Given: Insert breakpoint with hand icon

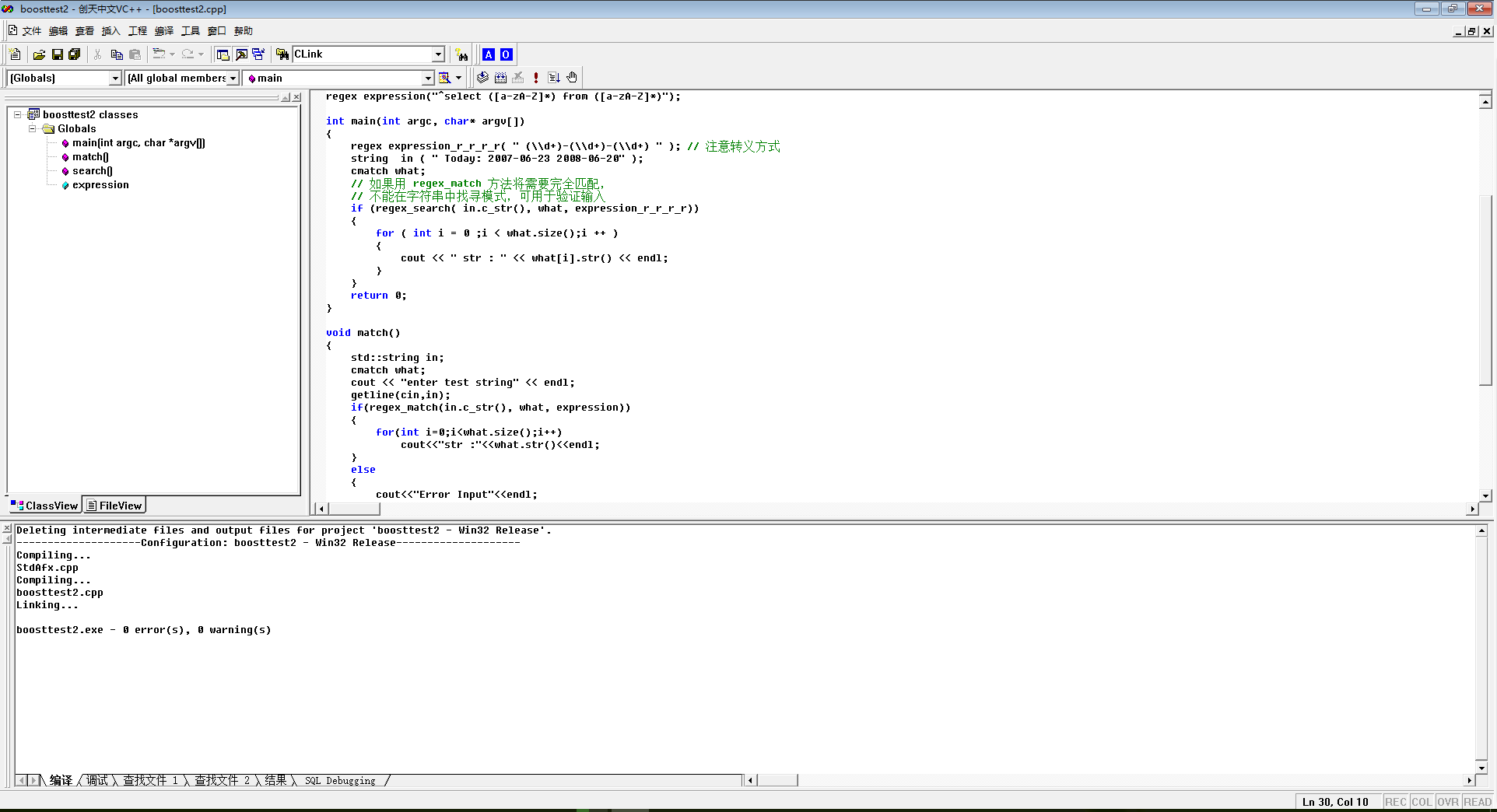Looking at the screenshot, I should (572, 78).
